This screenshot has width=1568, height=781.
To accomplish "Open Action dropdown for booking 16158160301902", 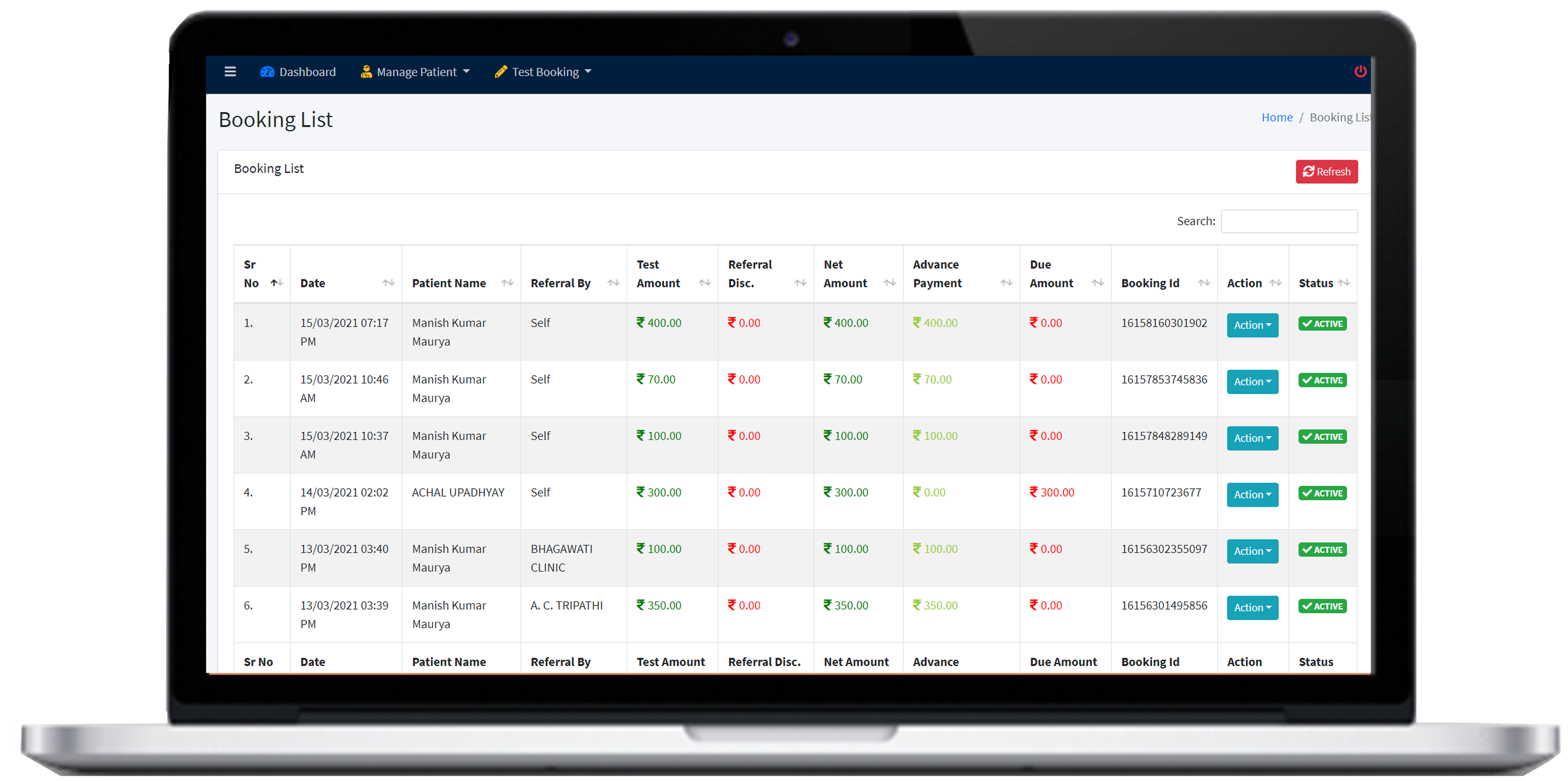I will click(x=1252, y=325).
